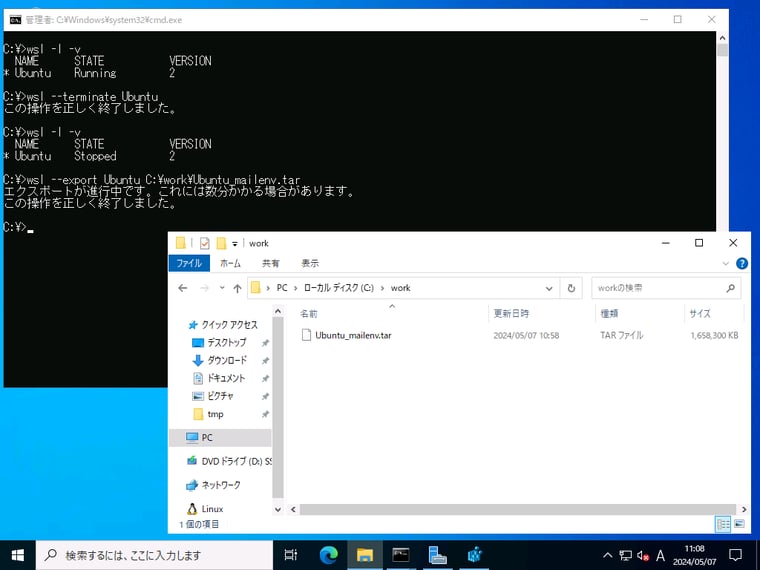Switch to the ホーム ribbon tab
Image resolution: width=760 pixels, height=570 pixels.
tap(230, 263)
